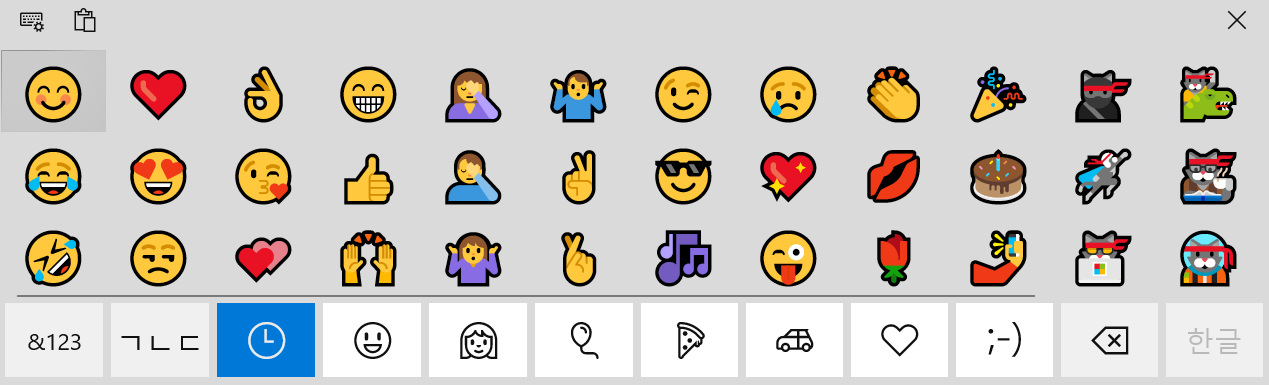This screenshot has height=385, width=1269.
Task: Open the transportation car category tab
Action: point(795,341)
